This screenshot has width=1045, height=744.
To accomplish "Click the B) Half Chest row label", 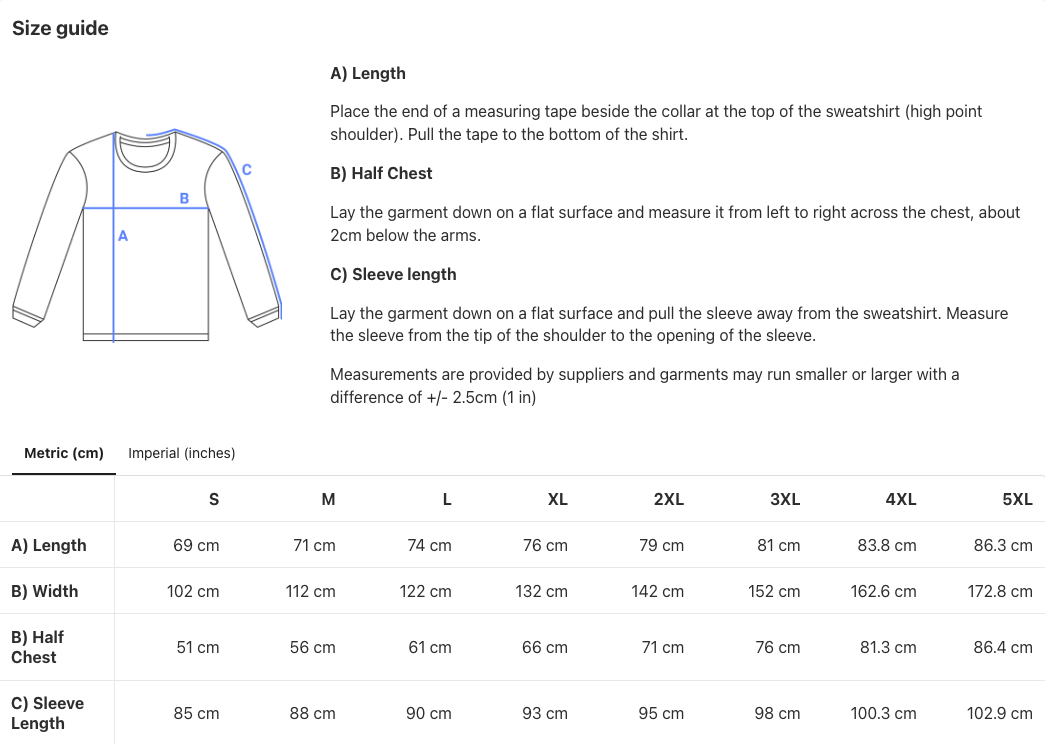I will [x=38, y=647].
